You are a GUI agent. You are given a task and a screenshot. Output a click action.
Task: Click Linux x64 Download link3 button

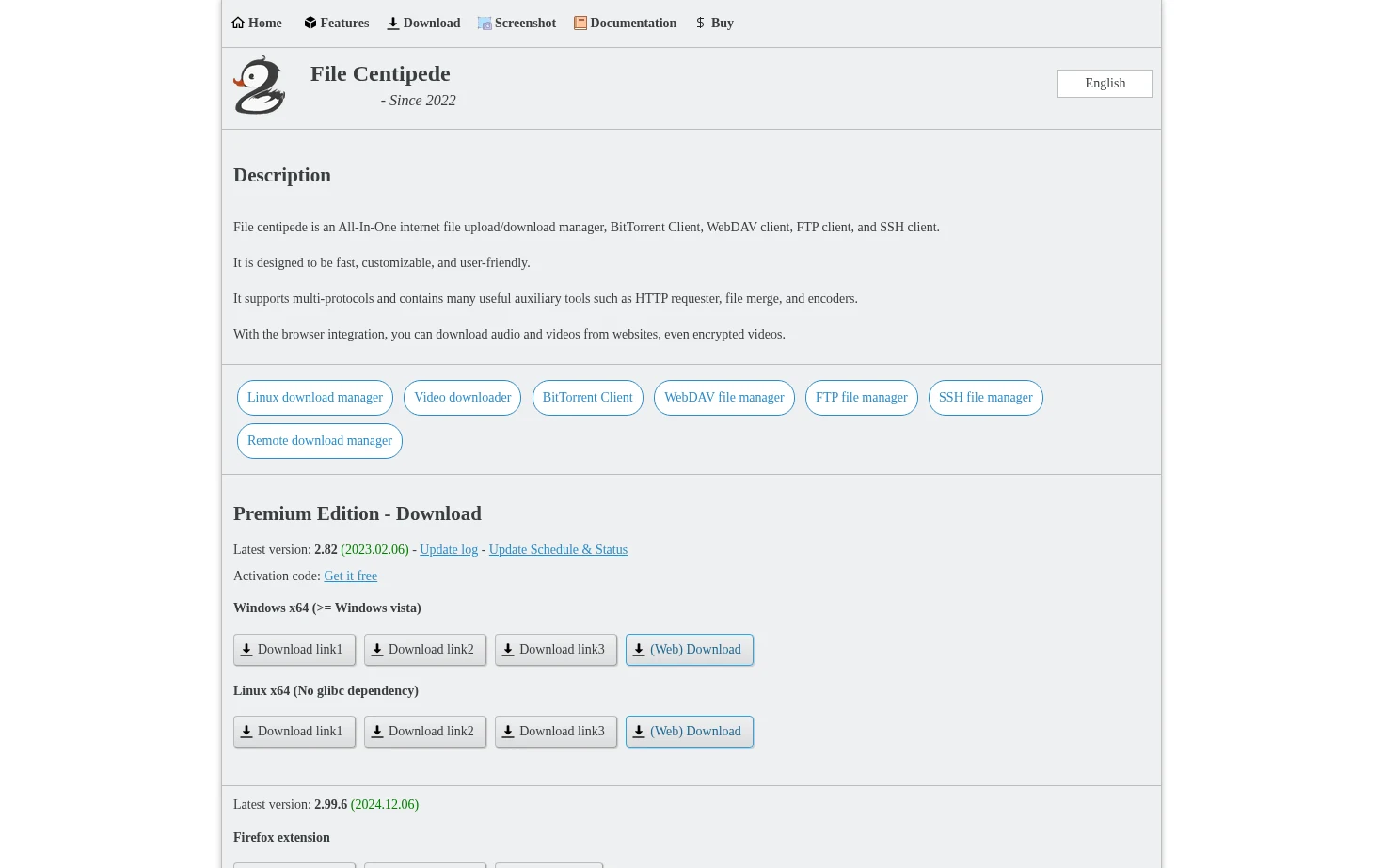tap(556, 732)
